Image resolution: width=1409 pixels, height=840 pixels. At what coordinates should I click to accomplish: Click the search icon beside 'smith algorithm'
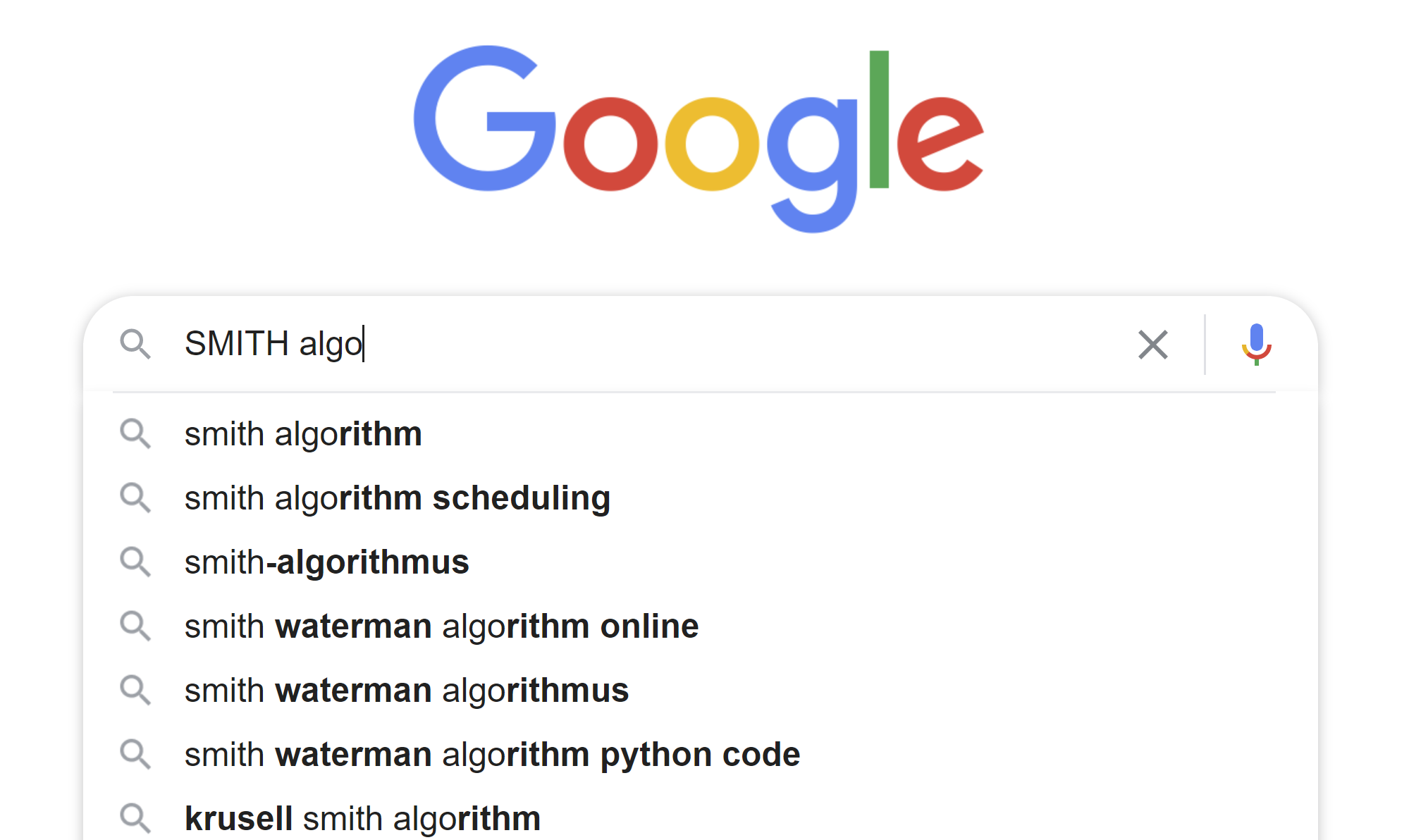point(137,435)
